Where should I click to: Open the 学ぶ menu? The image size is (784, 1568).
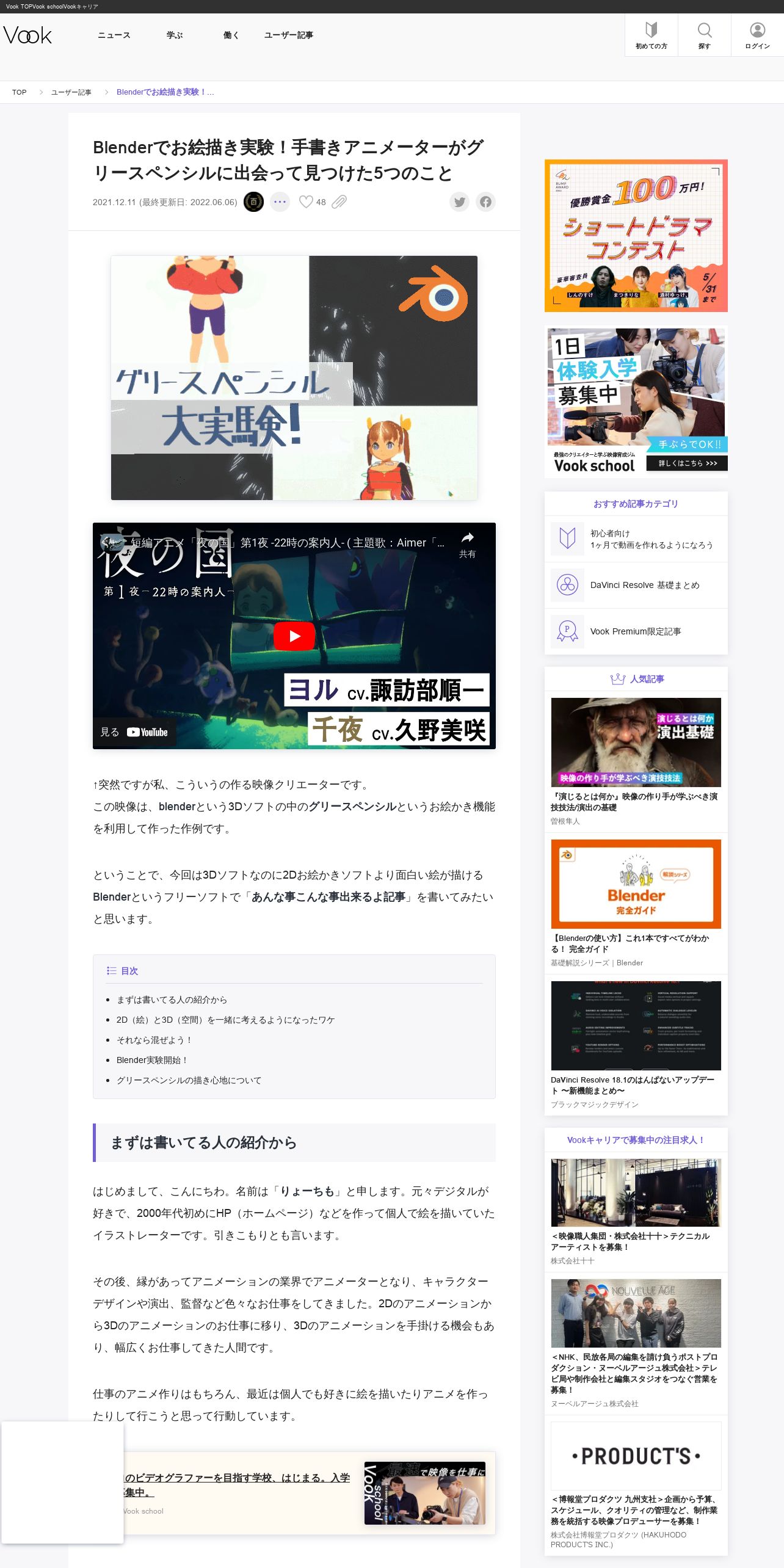pyautogui.click(x=175, y=35)
